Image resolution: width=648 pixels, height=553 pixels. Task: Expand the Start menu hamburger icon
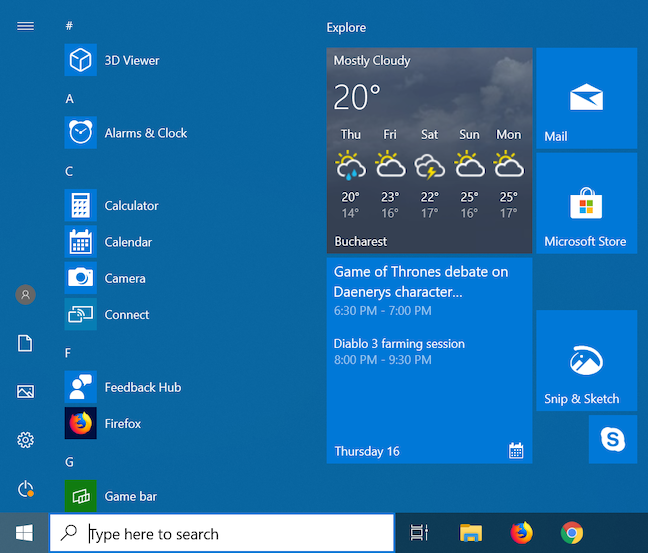[25, 26]
